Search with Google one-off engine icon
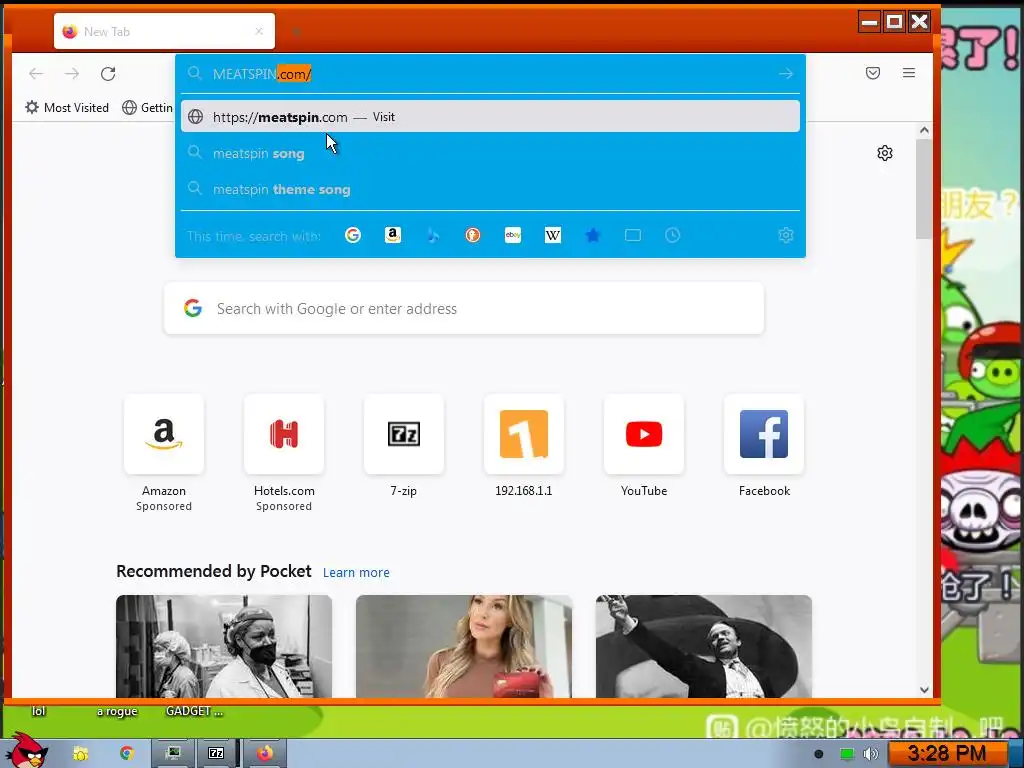1024x768 pixels. [353, 235]
